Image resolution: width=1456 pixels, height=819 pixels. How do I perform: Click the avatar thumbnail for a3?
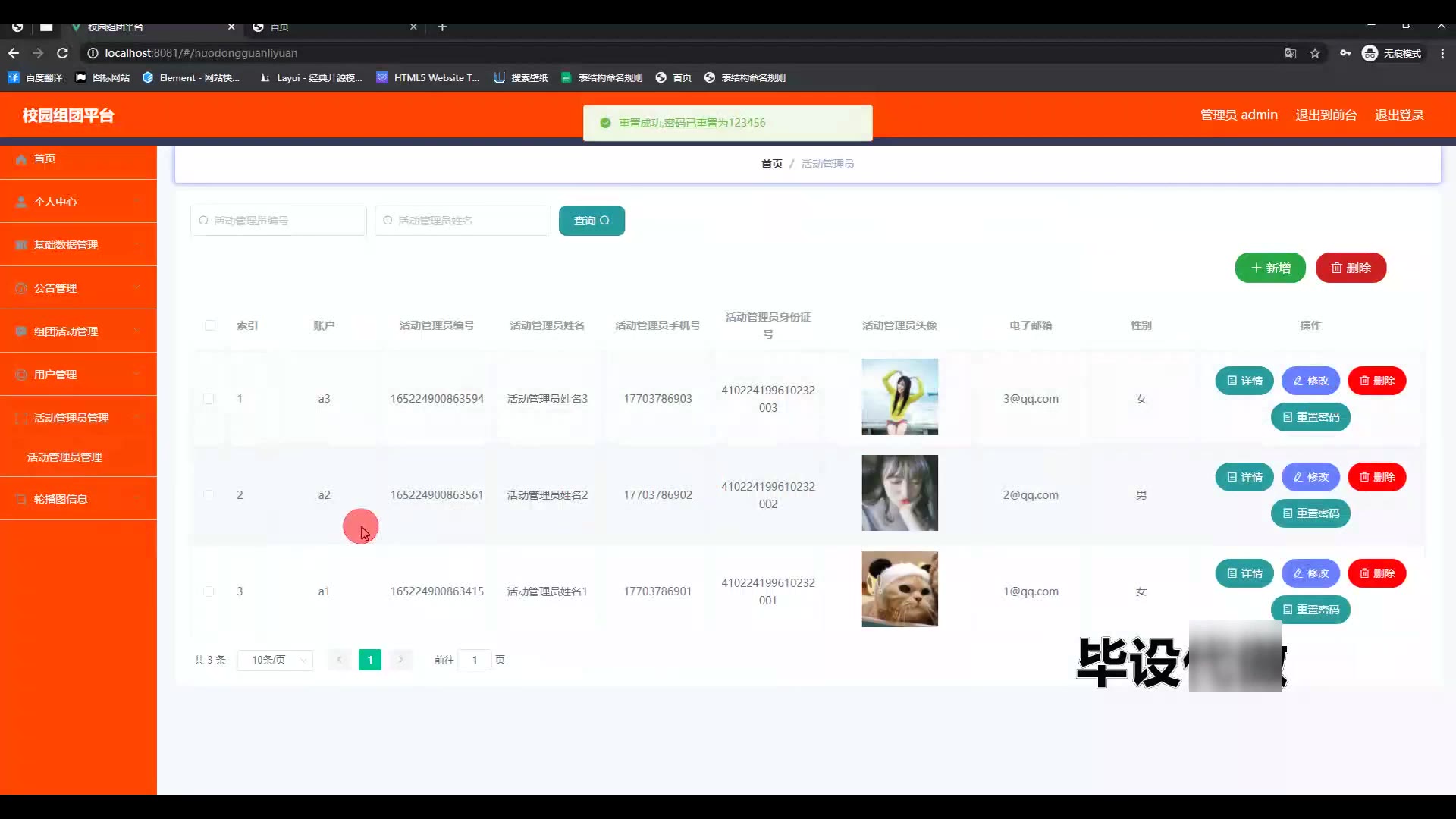[x=899, y=397]
